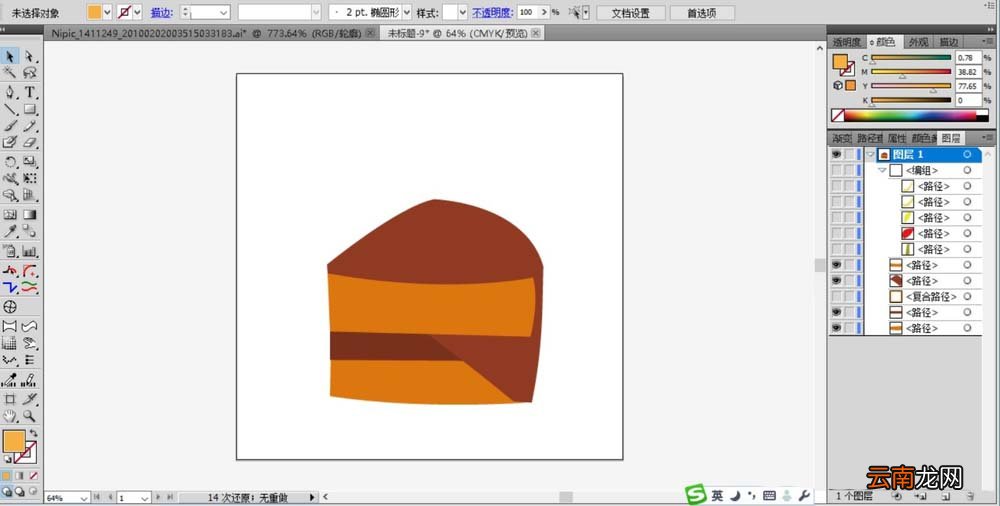
Task: Select the Lasso tool
Action: 29,73
